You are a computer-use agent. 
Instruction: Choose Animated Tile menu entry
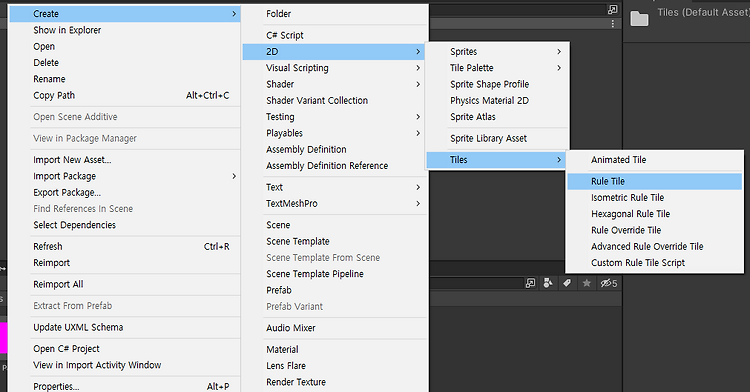(654, 160)
